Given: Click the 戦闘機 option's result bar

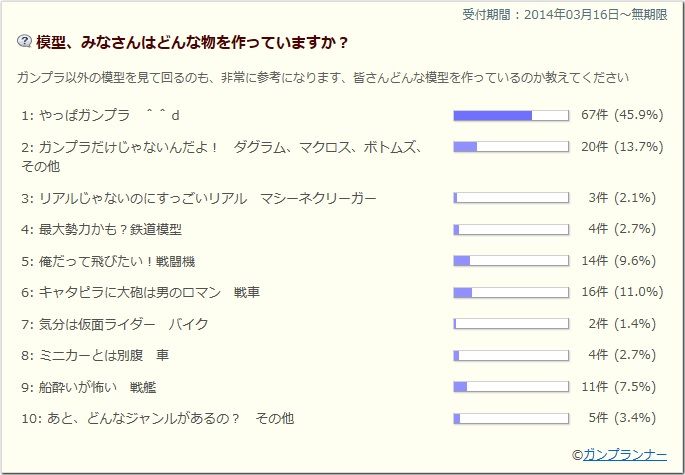Looking at the screenshot, I should tap(511, 261).
